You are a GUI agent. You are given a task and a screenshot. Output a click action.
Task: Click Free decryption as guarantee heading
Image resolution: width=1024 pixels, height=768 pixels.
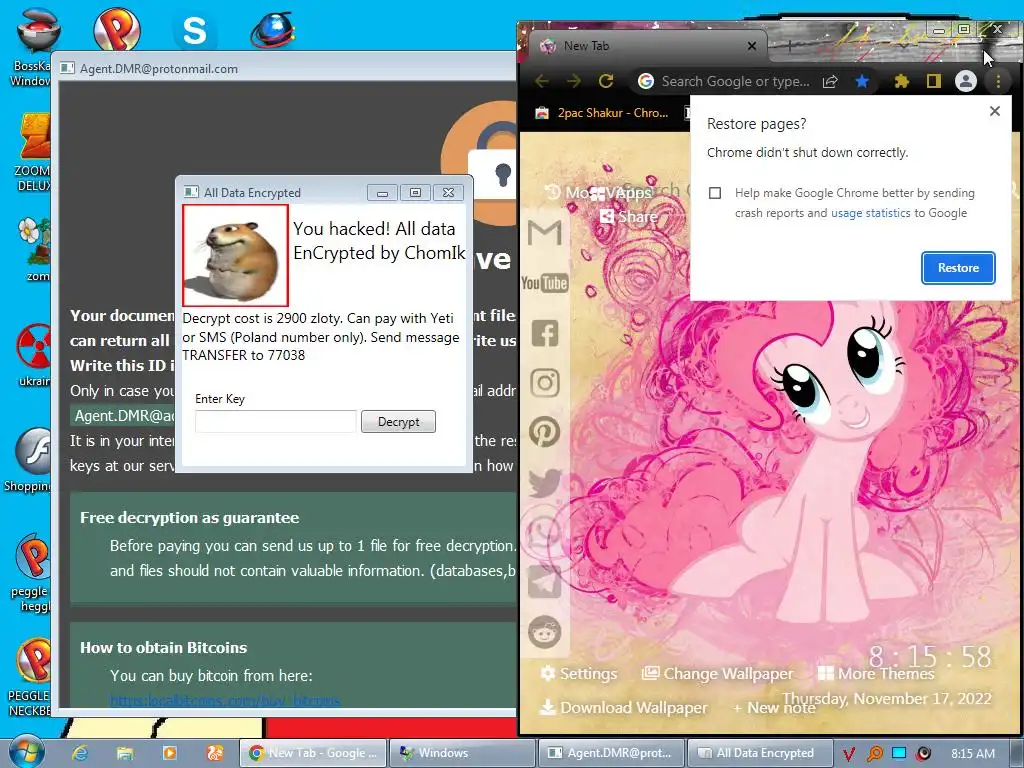189,517
